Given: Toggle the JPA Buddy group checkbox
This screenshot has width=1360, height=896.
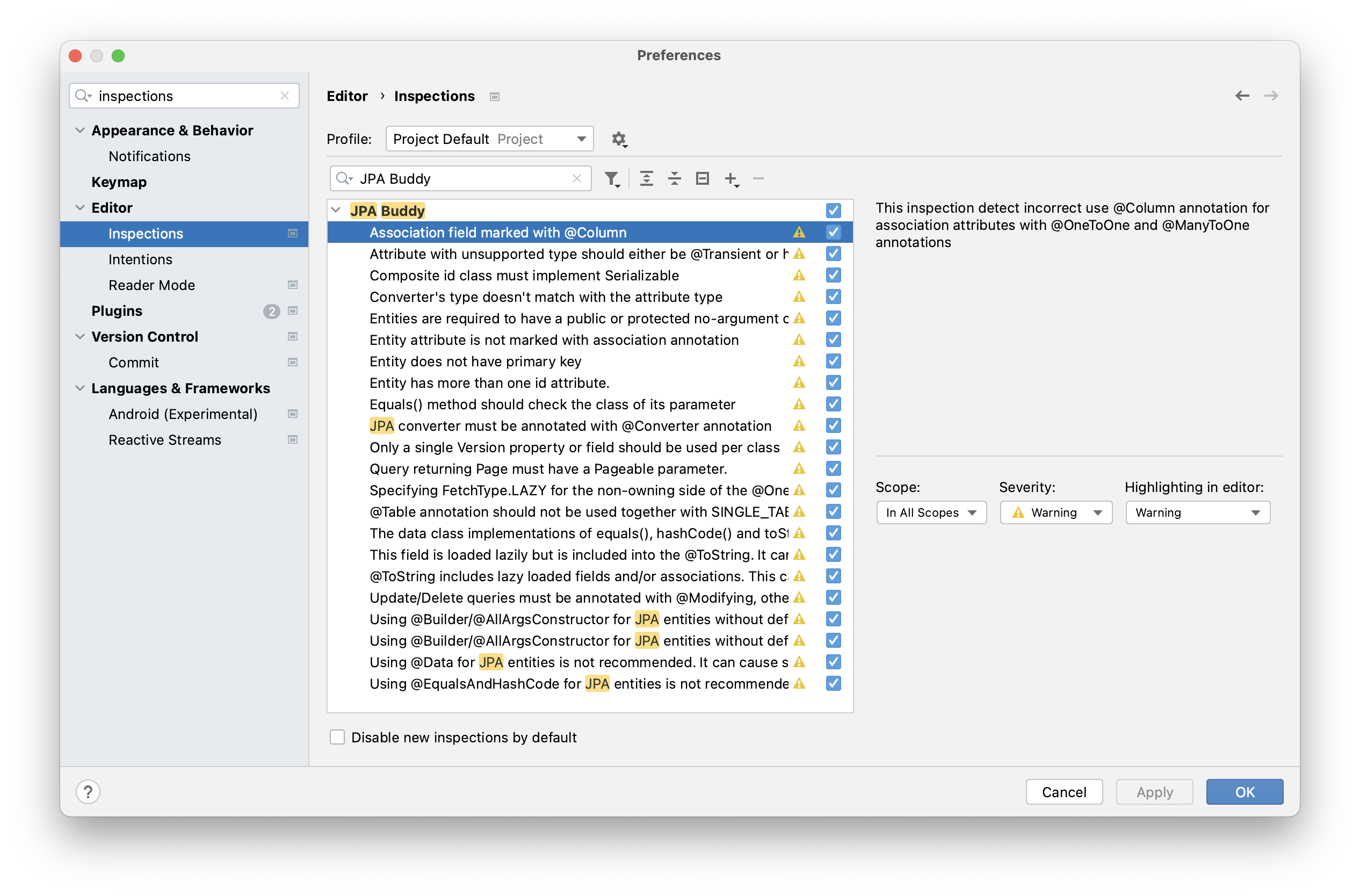Looking at the screenshot, I should [833, 211].
